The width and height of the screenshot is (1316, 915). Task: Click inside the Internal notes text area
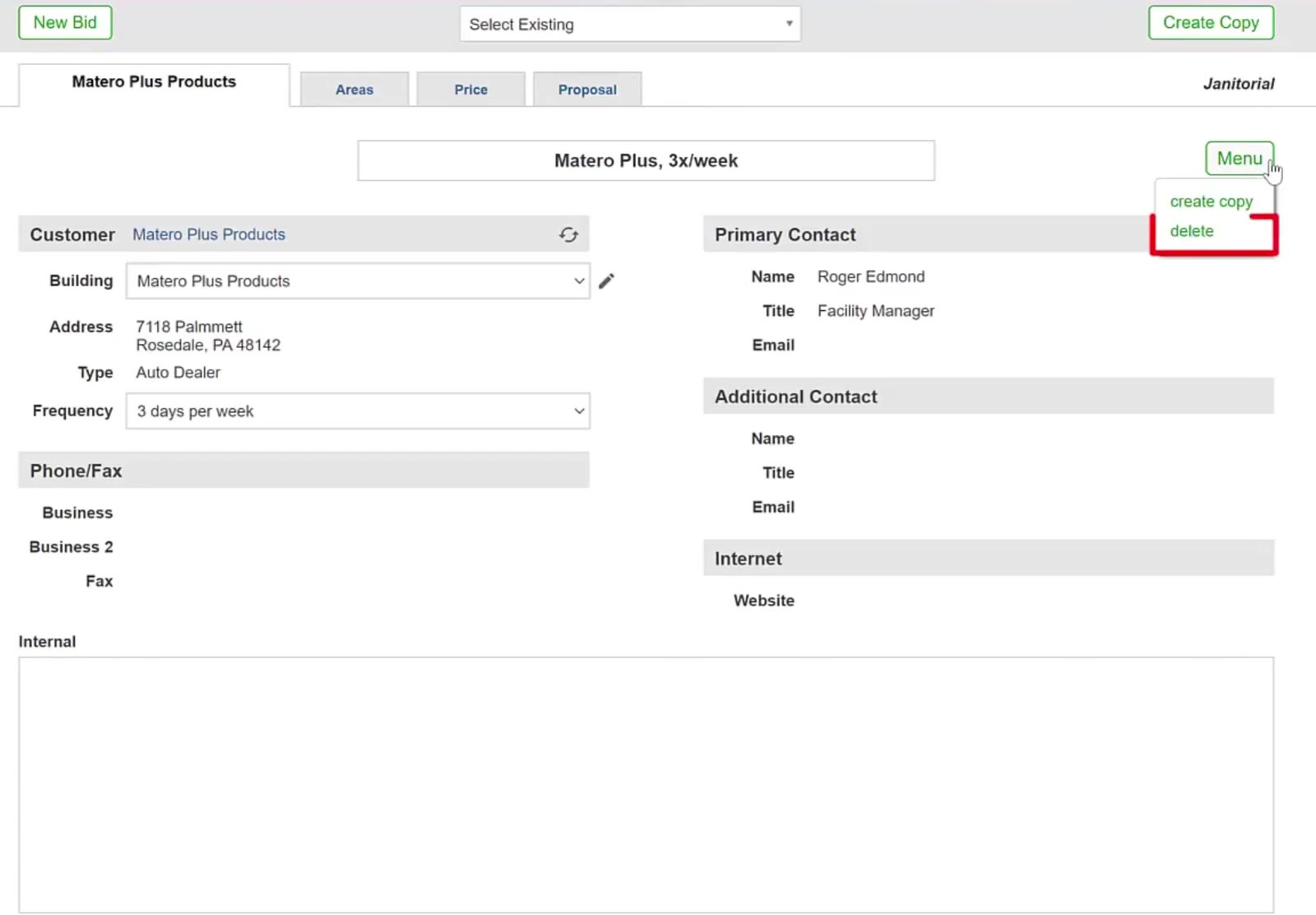[646, 784]
